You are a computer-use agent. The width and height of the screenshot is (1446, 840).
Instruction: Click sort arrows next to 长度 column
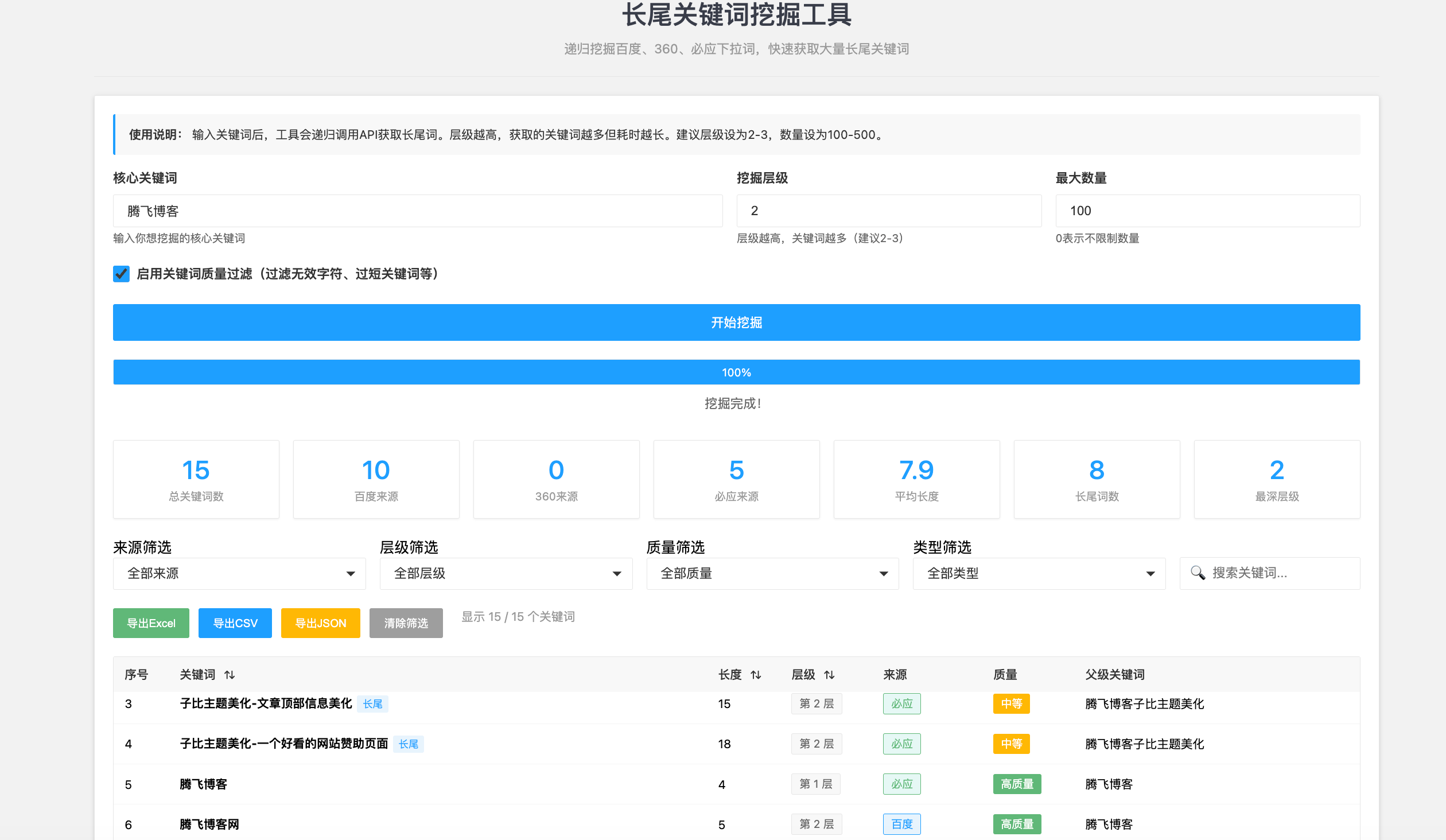[756, 675]
